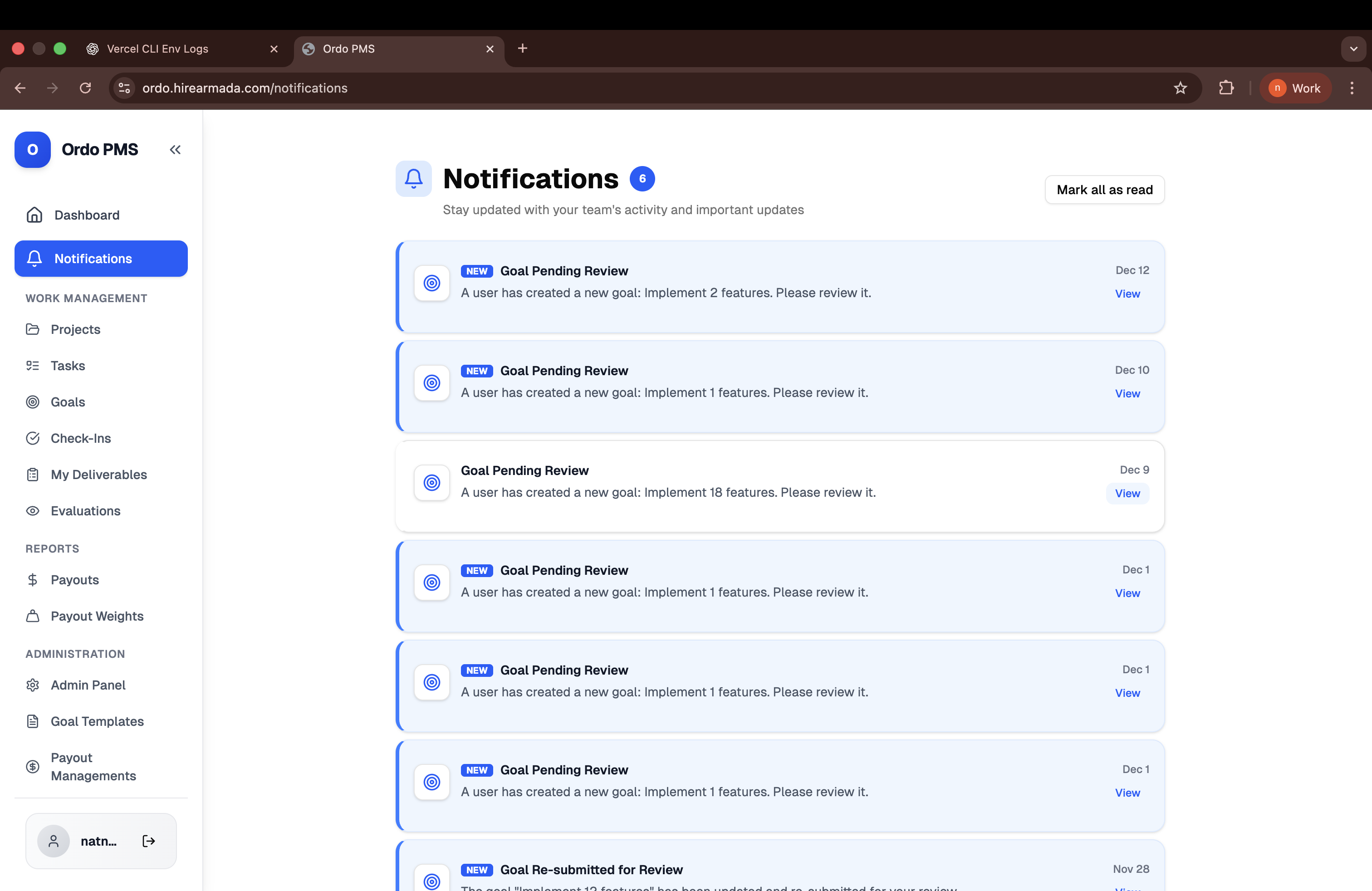Viewport: 1372px width, 891px height.
Task: Open Chrome three-dot menu
Action: (x=1352, y=88)
